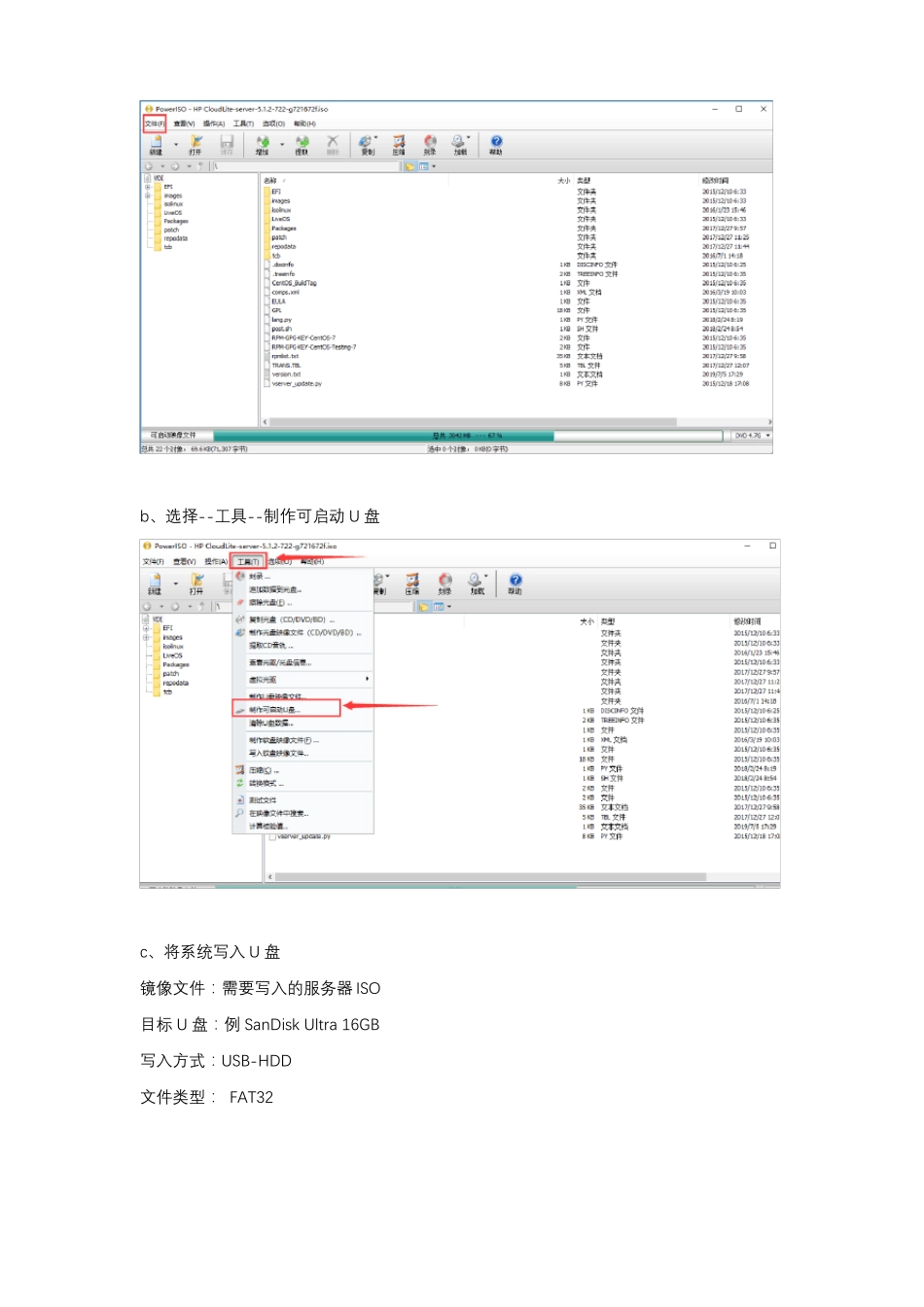The height and width of the screenshot is (1307, 924).
Task: Open Add (增加) dropdown arrow in upper window
Action: point(282,145)
